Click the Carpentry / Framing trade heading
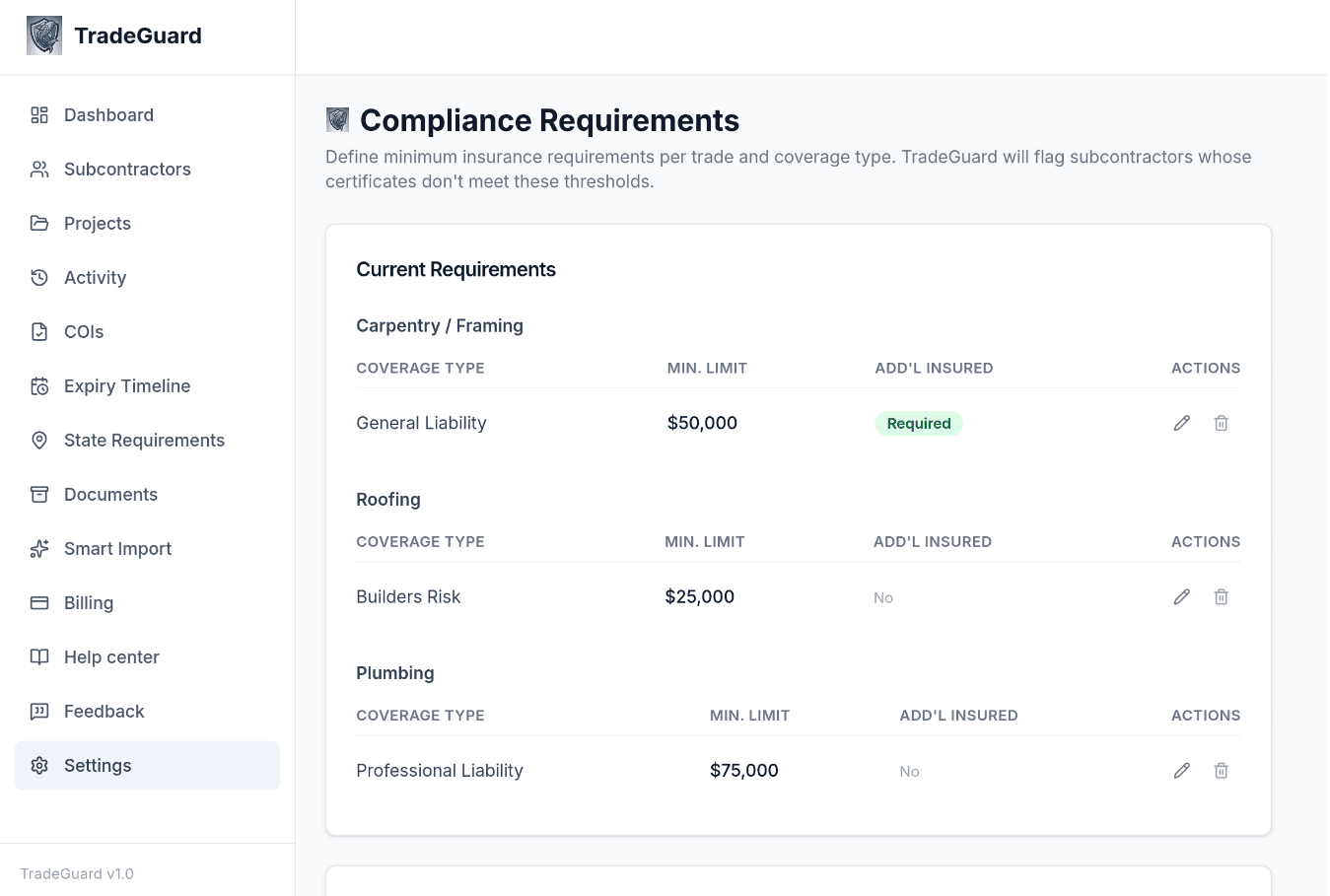 point(440,326)
